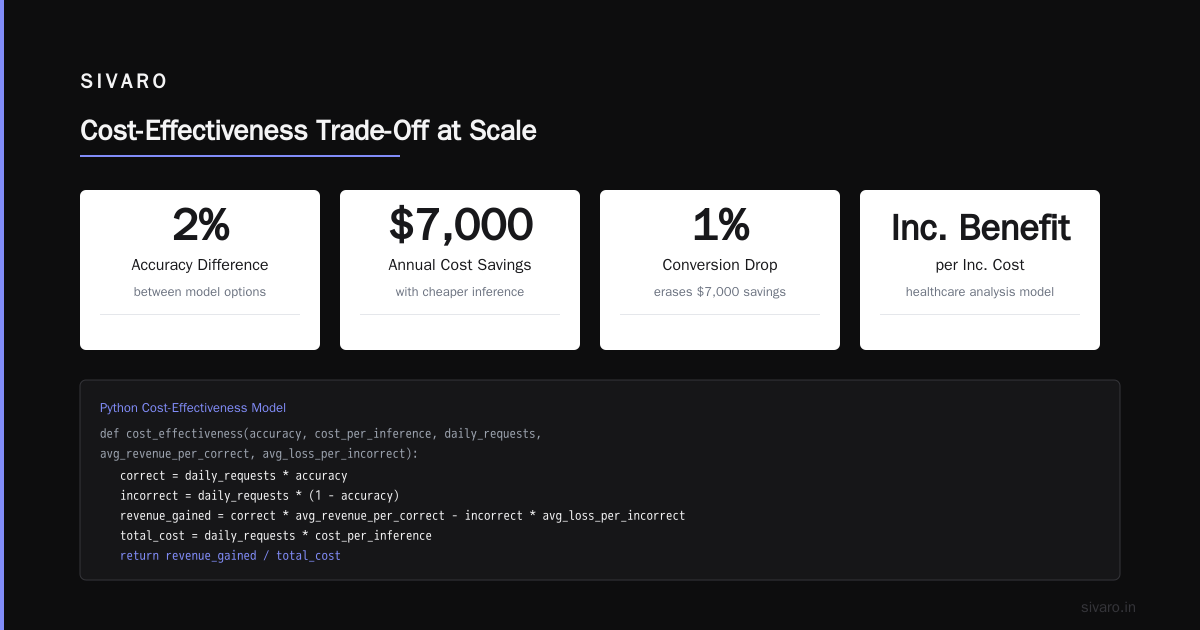Click the 'incorrect = daily_requests' code line

click(260, 496)
